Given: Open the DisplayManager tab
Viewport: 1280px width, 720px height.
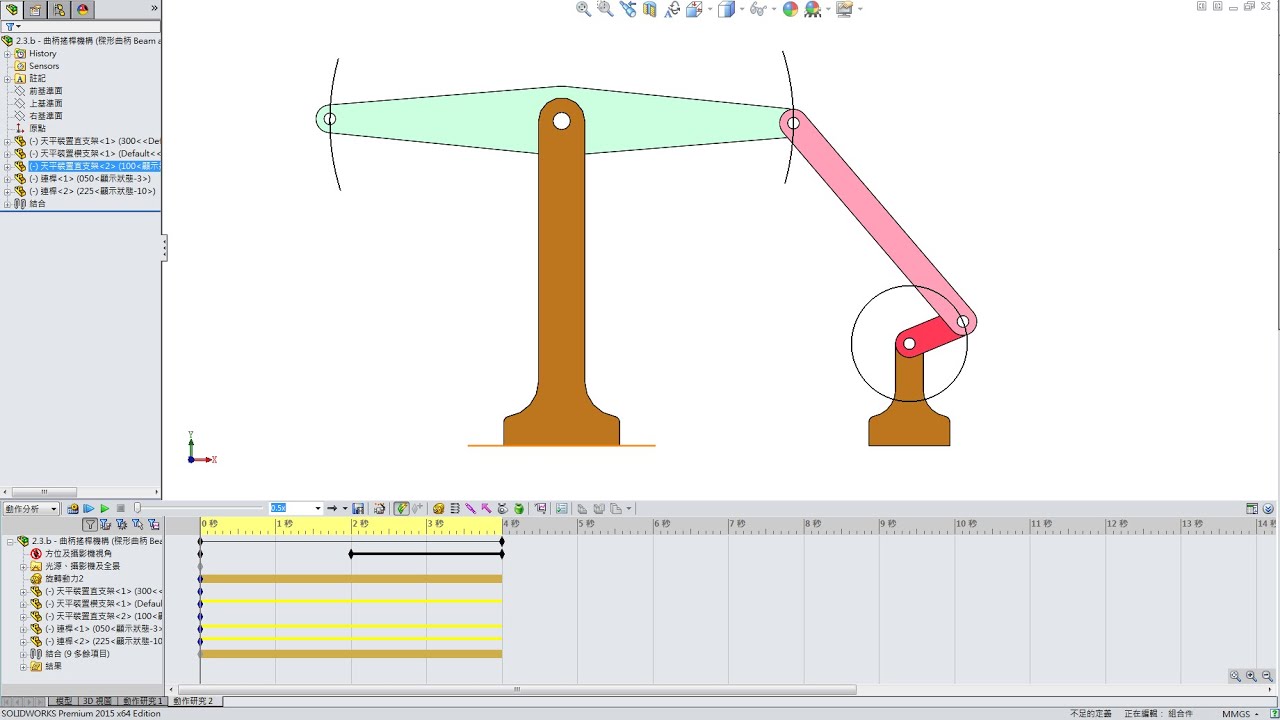Looking at the screenshot, I should tap(82, 9).
